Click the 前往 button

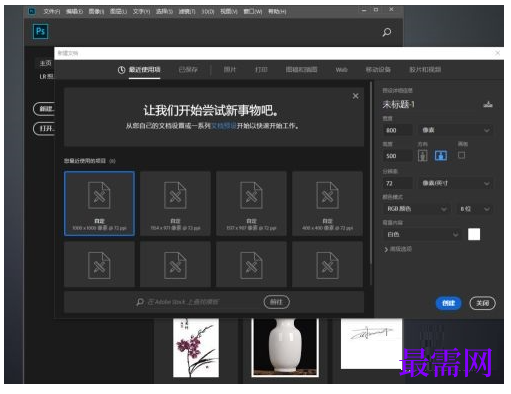[276, 302]
